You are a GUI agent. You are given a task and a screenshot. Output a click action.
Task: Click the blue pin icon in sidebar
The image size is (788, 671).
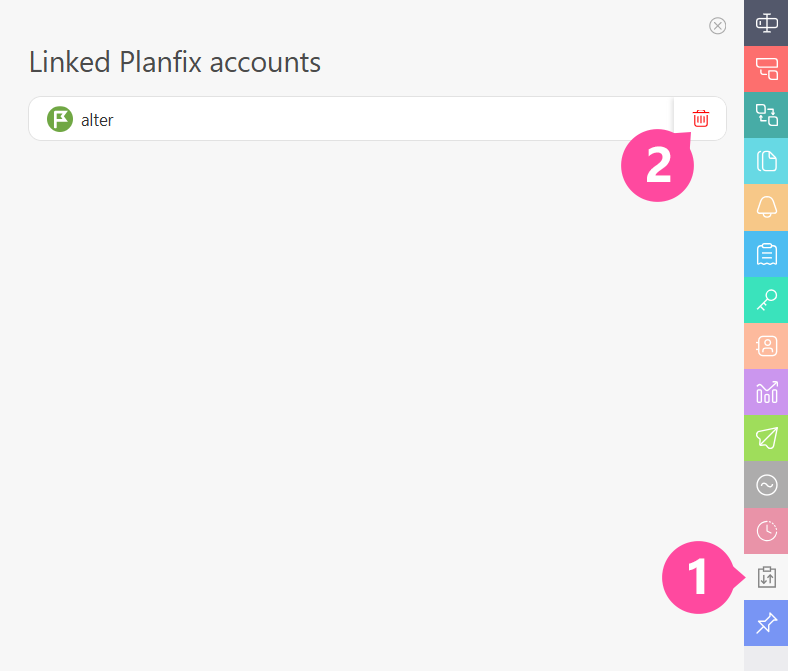[x=766, y=623]
